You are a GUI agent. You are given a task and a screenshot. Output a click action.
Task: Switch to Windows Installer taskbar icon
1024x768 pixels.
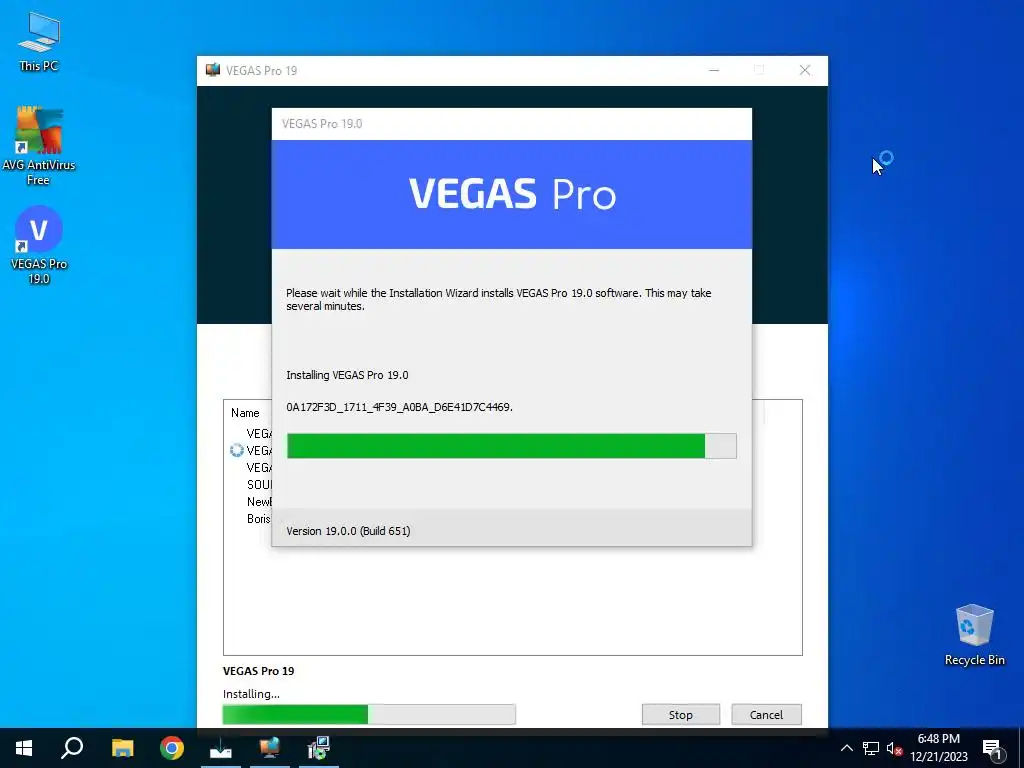pos(319,748)
